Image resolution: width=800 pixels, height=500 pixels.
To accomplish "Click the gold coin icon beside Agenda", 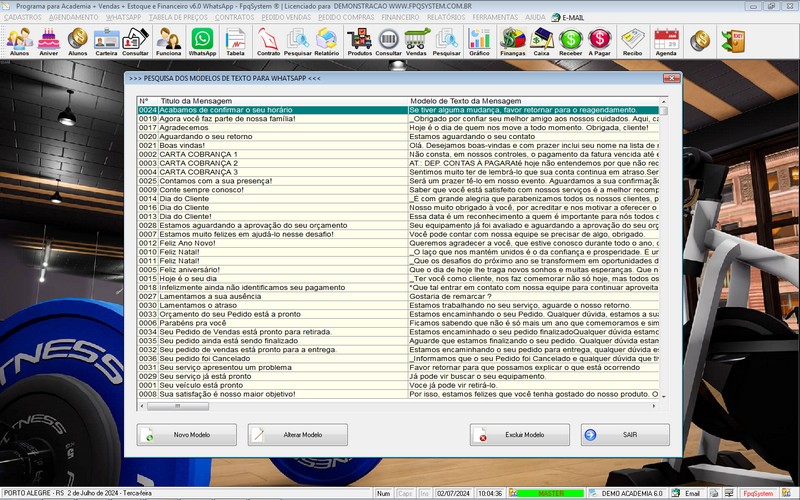I will coord(700,40).
